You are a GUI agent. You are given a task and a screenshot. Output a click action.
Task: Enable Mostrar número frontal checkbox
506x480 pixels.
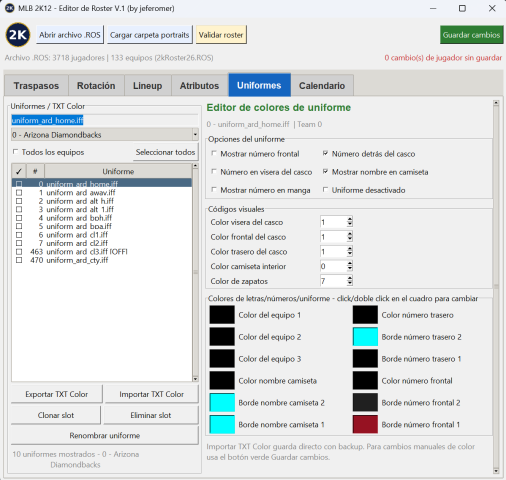coord(214,154)
